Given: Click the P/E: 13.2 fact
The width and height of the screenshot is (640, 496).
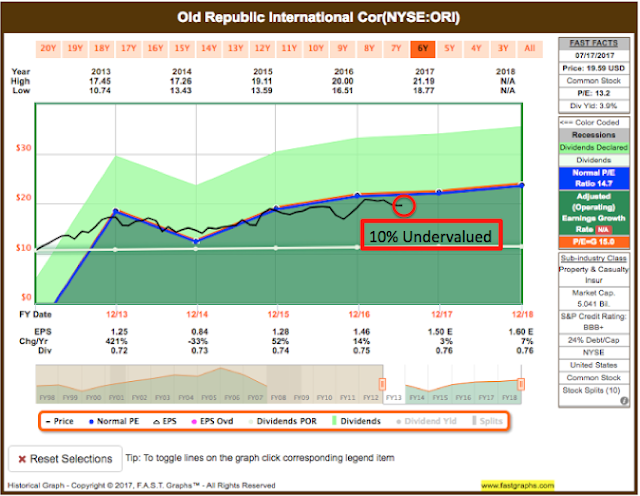Looking at the screenshot, I should pyautogui.click(x=593, y=93).
